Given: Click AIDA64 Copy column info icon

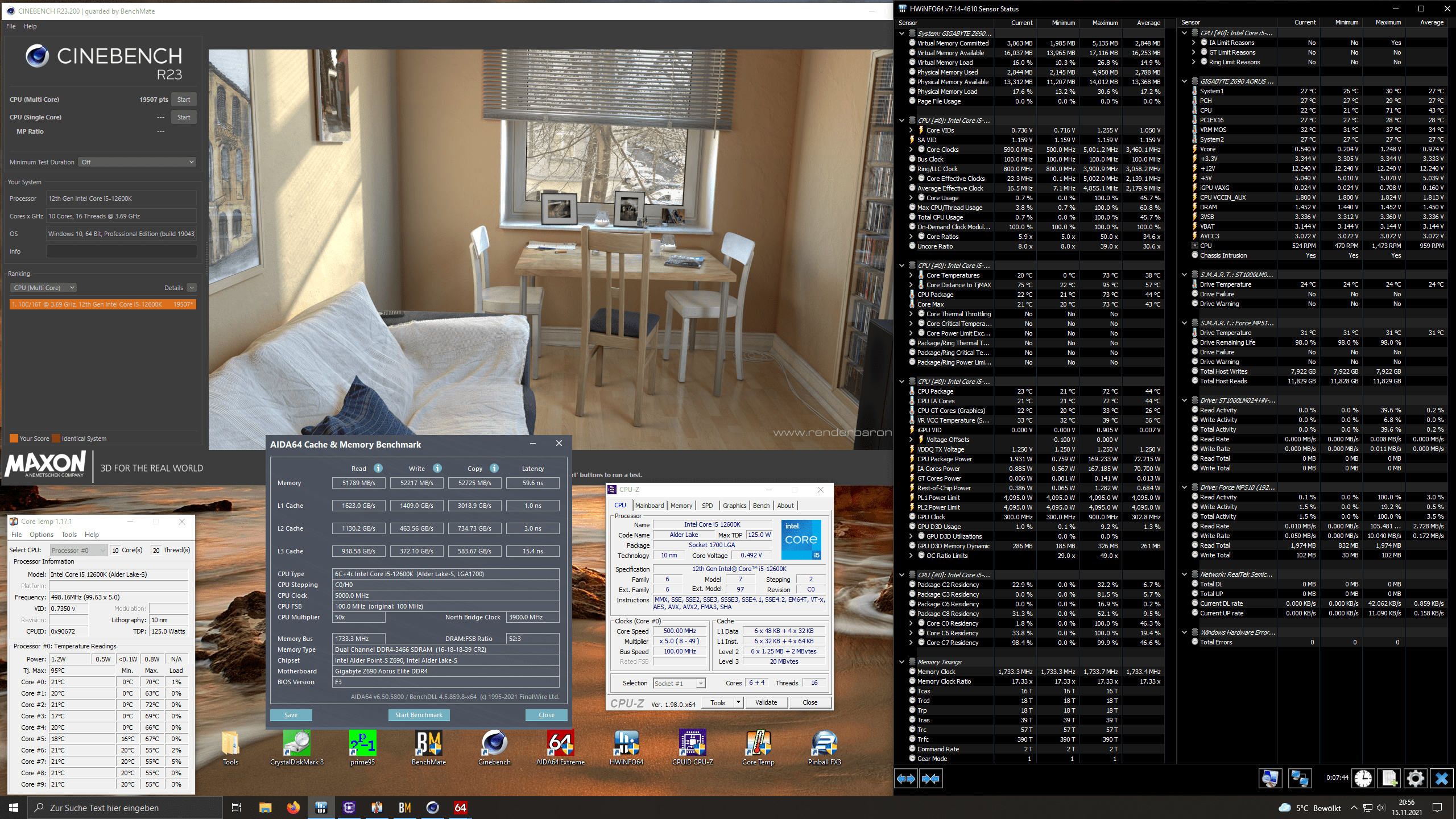Looking at the screenshot, I should point(494,468).
